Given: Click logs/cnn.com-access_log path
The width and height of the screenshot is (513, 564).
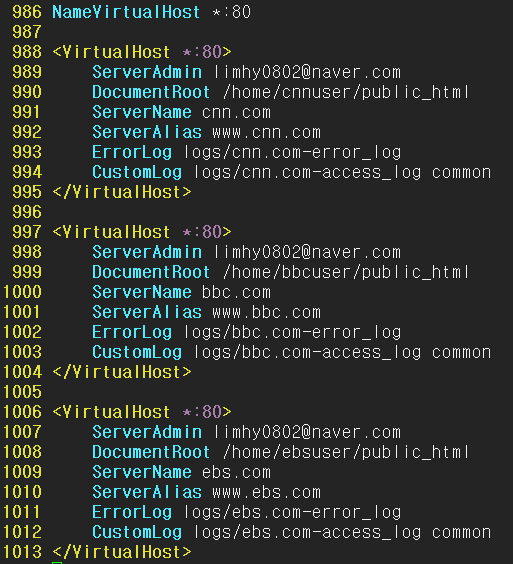Looking at the screenshot, I should 307,172.
